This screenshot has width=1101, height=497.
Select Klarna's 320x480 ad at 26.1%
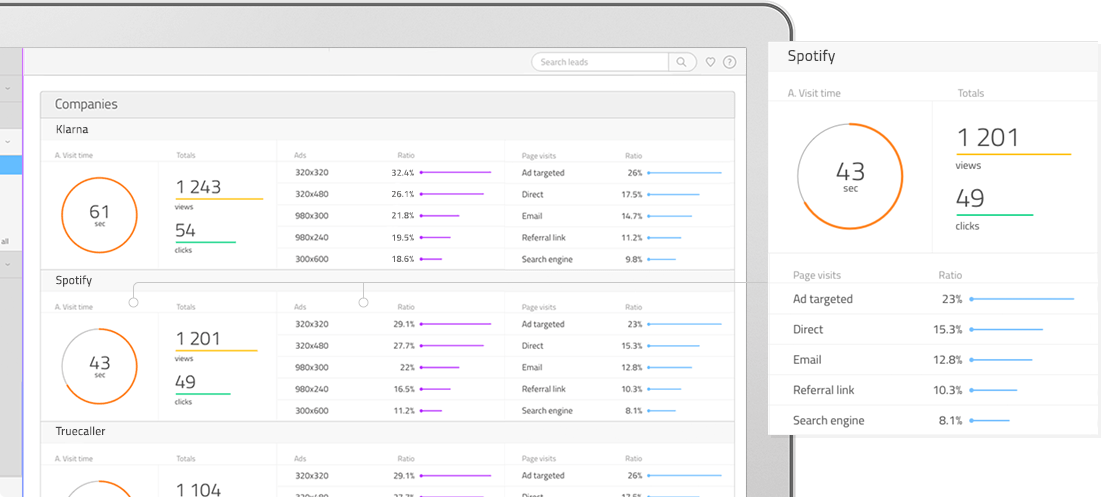pyautogui.click(x=390, y=194)
